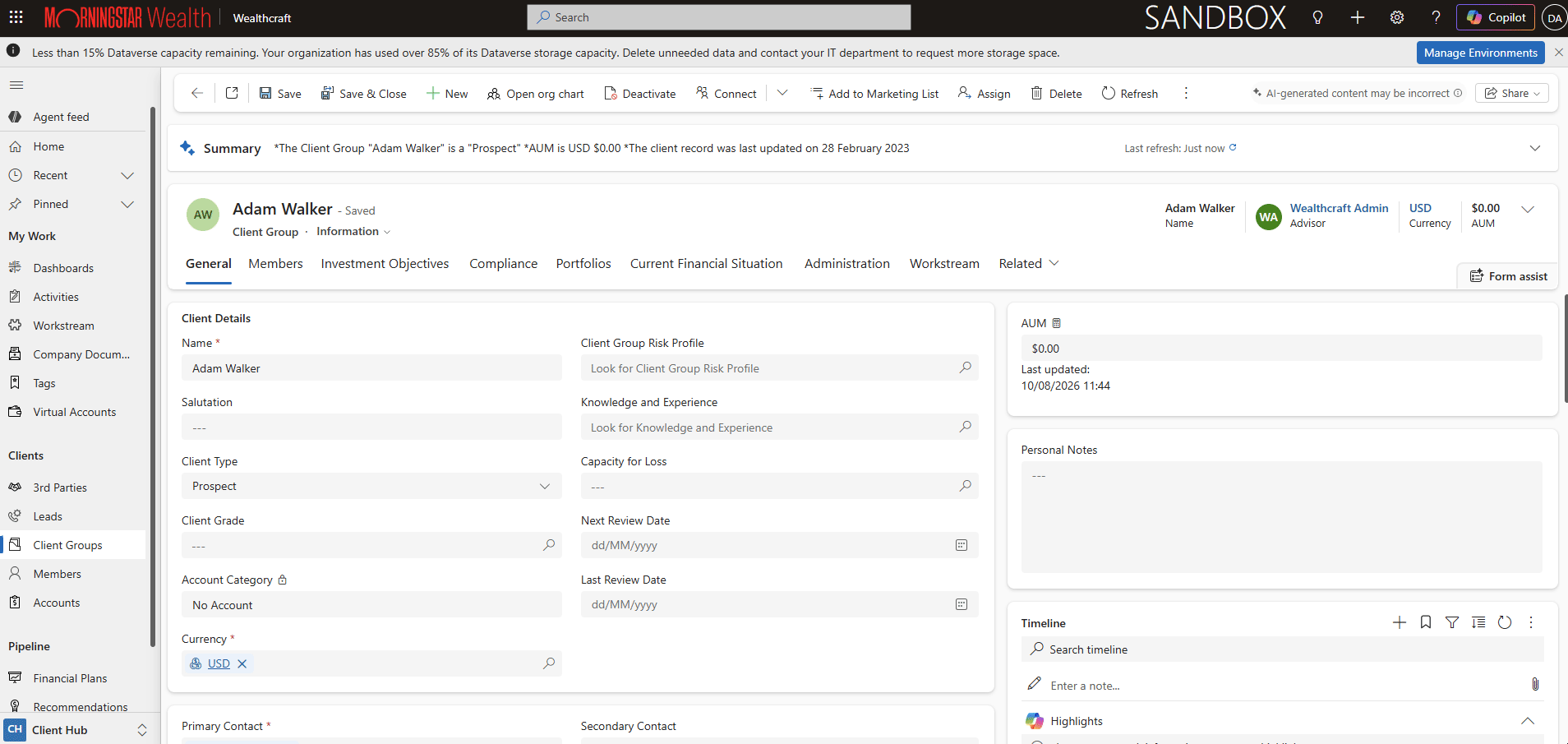Screen dimensions: 1568x744
Task: Search Knowledge and Experience lookup icon
Action: pyautogui.click(x=965, y=427)
